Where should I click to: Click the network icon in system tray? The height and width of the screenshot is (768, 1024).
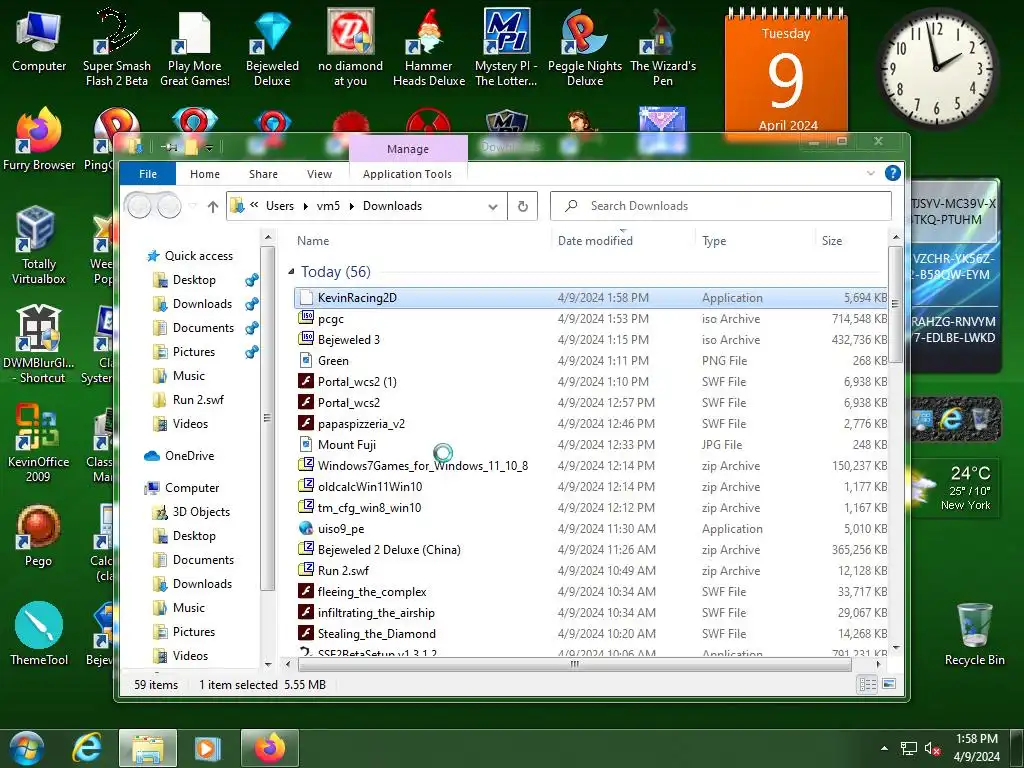908,749
